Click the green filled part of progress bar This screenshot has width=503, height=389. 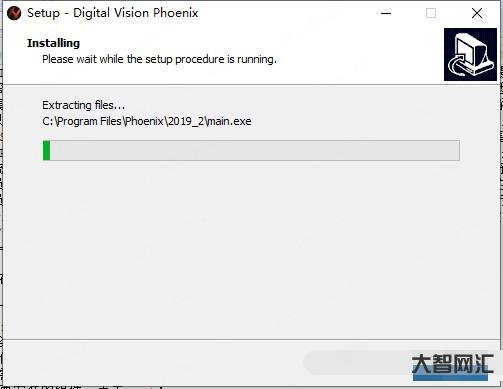(47, 150)
